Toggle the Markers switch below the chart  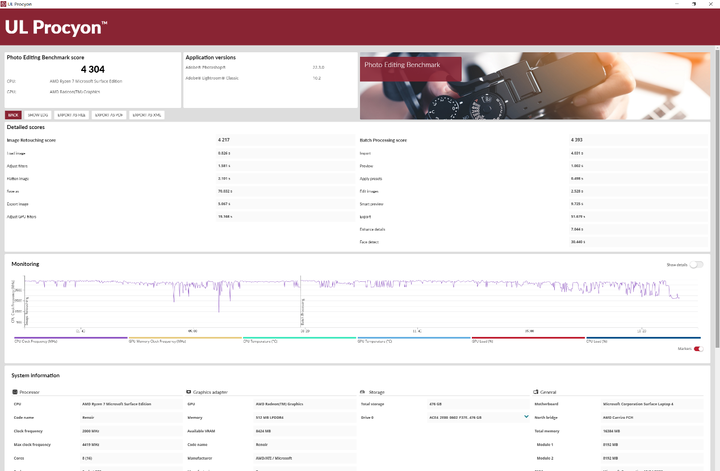[698, 349]
